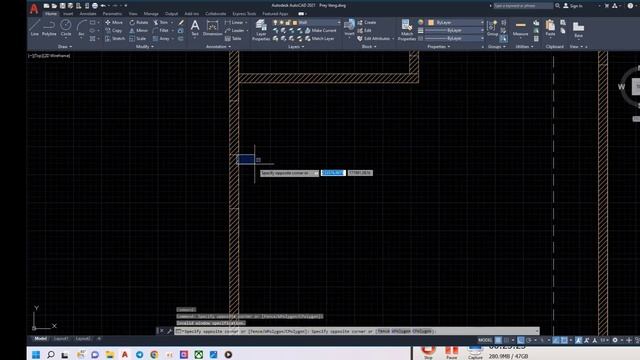Add a new layout with plus tab
Image resolution: width=640 pixels, height=360 pixels.
[x=99, y=339]
